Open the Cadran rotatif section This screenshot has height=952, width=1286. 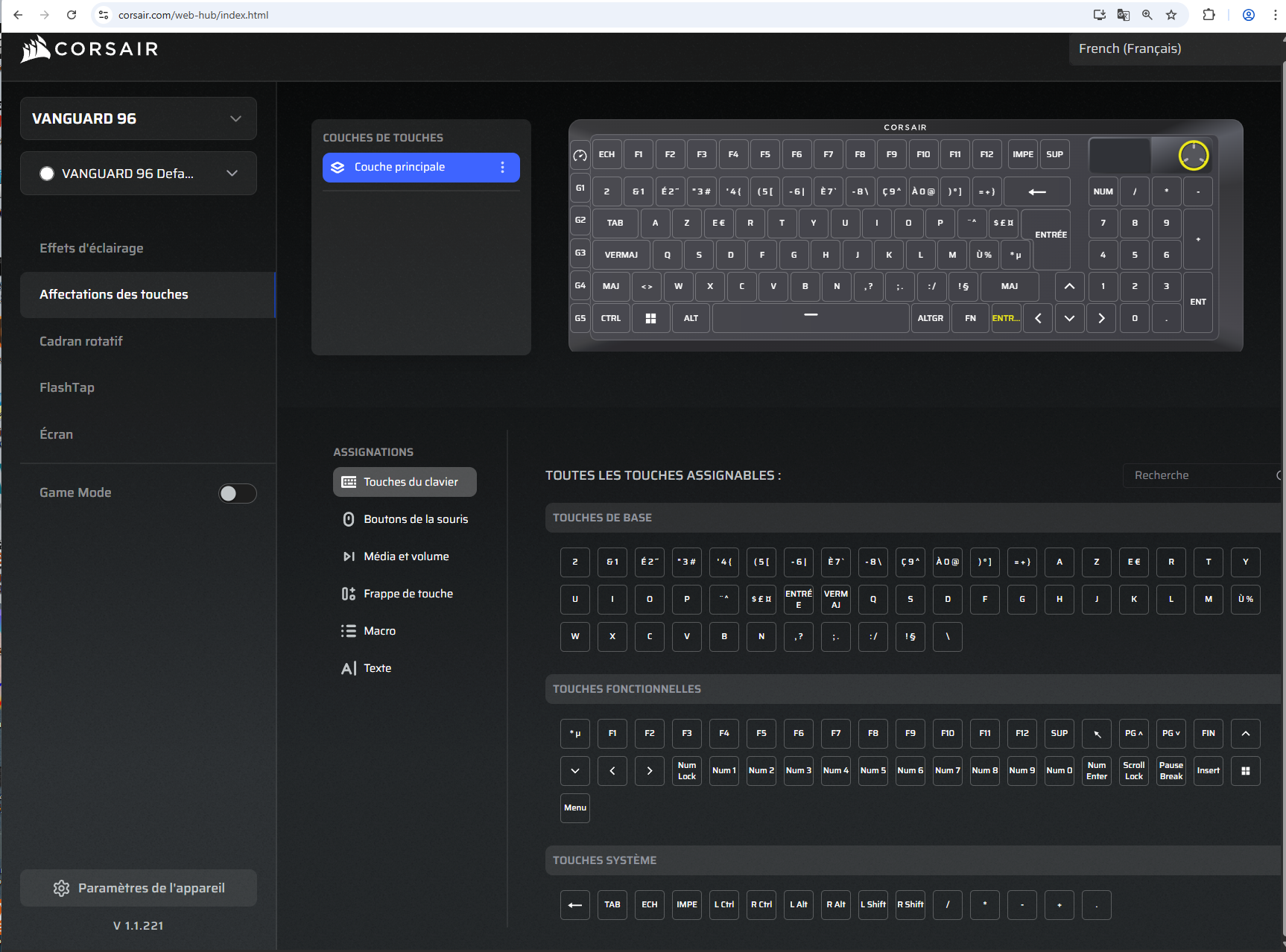(81, 341)
